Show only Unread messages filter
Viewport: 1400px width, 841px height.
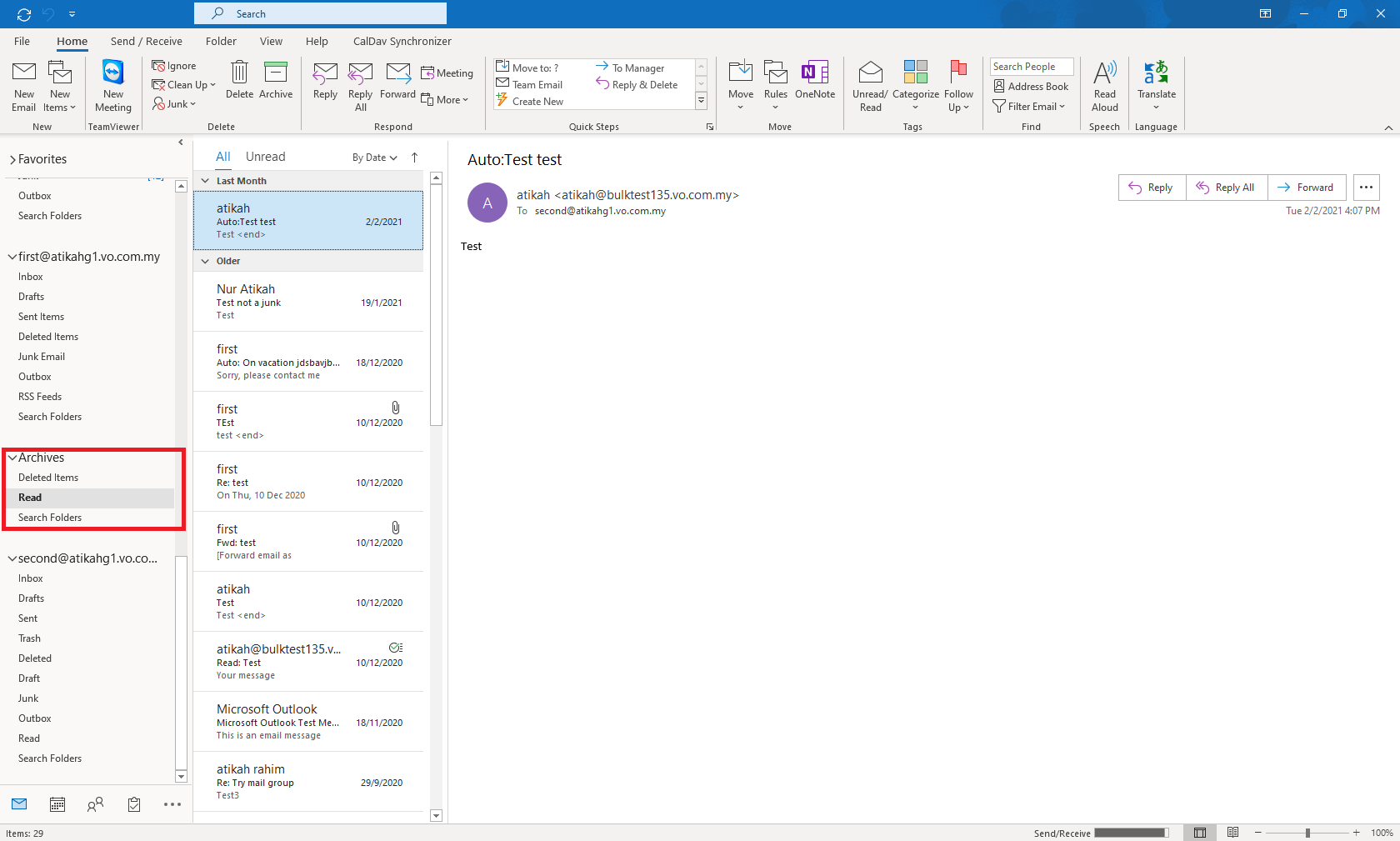[265, 157]
